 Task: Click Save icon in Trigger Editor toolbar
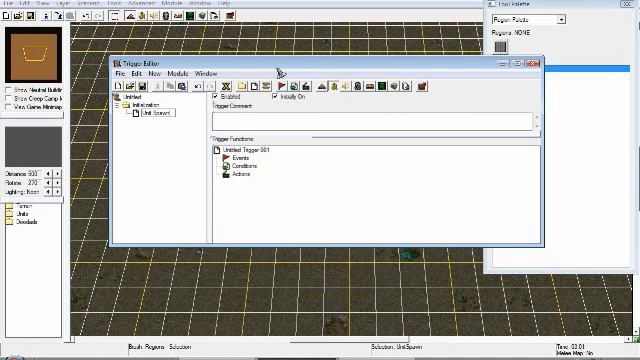pyautogui.click(x=142, y=86)
